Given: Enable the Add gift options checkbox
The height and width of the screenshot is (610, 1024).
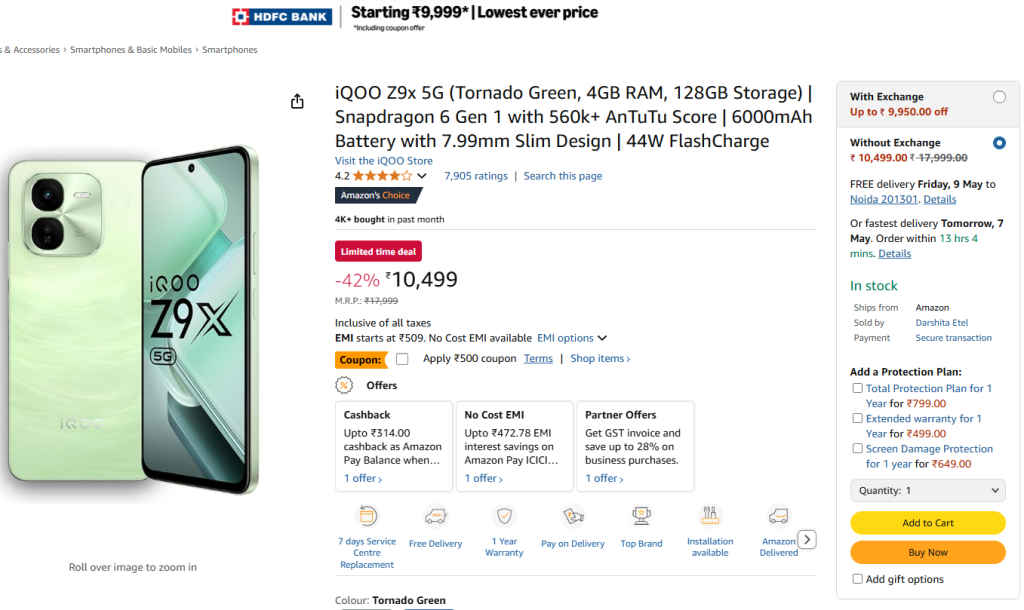Looking at the screenshot, I should (857, 579).
